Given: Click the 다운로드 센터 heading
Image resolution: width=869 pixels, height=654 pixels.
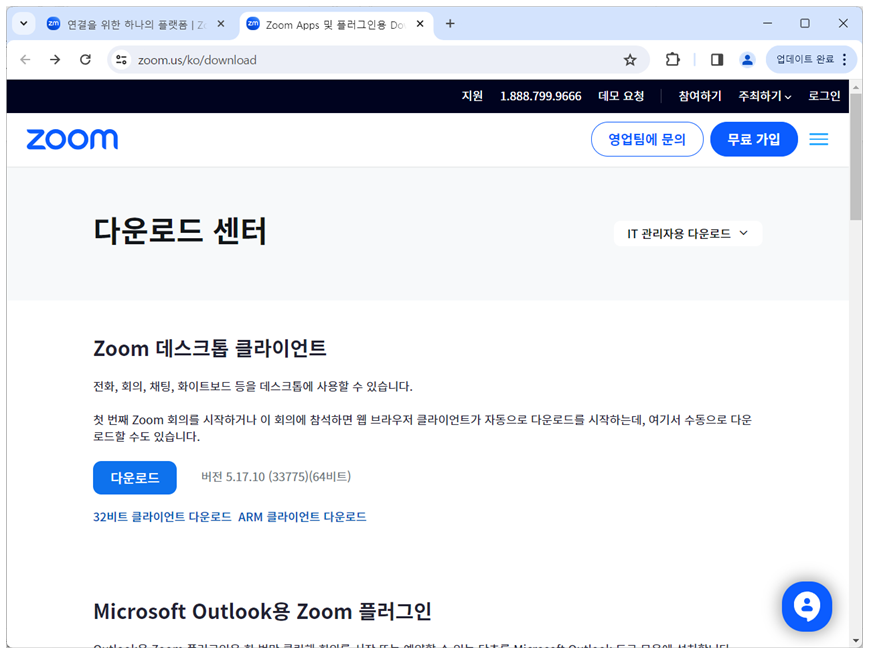Looking at the screenshot, I should click(180, 231).
